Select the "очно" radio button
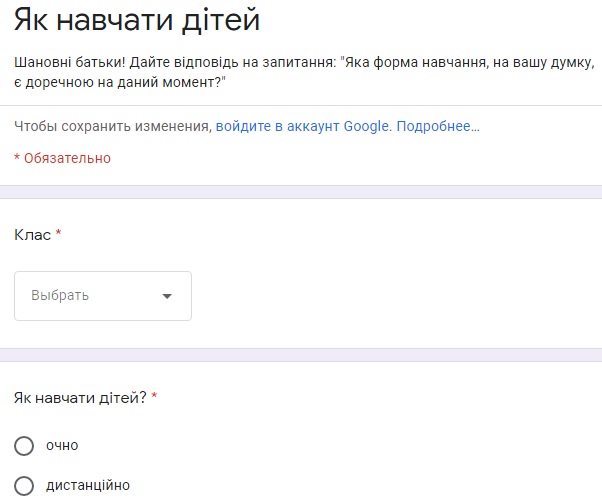 24,445
